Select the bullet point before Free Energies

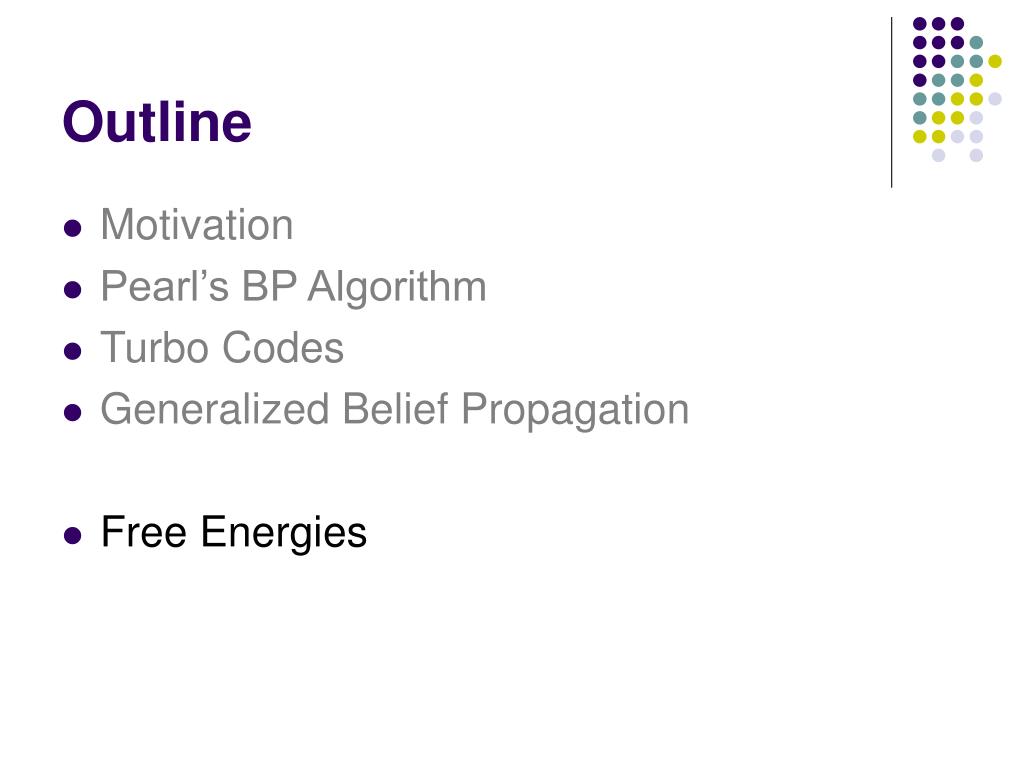coord(72,536)
